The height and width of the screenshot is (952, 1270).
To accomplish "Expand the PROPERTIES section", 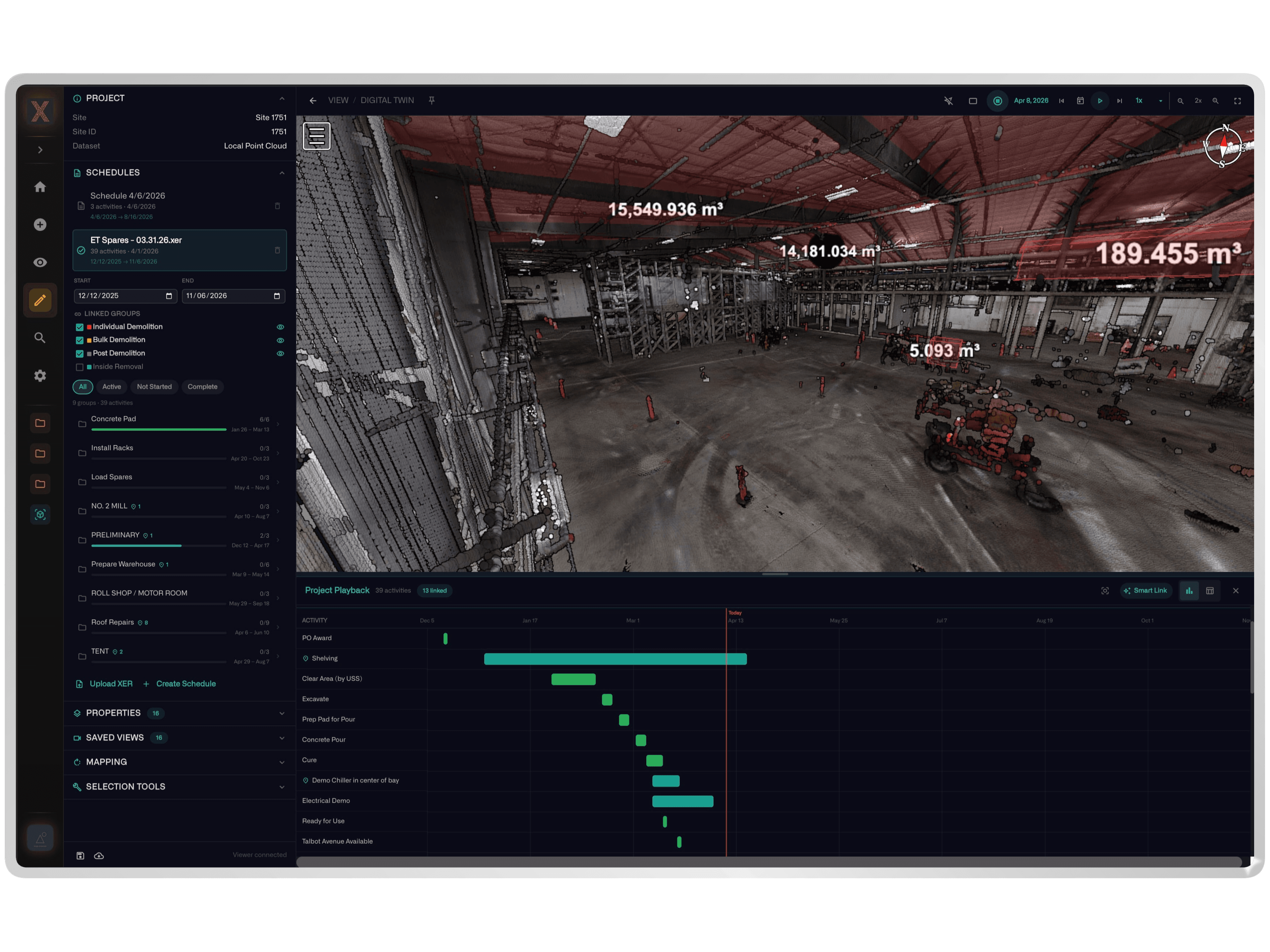I will [x=282, y=713].
